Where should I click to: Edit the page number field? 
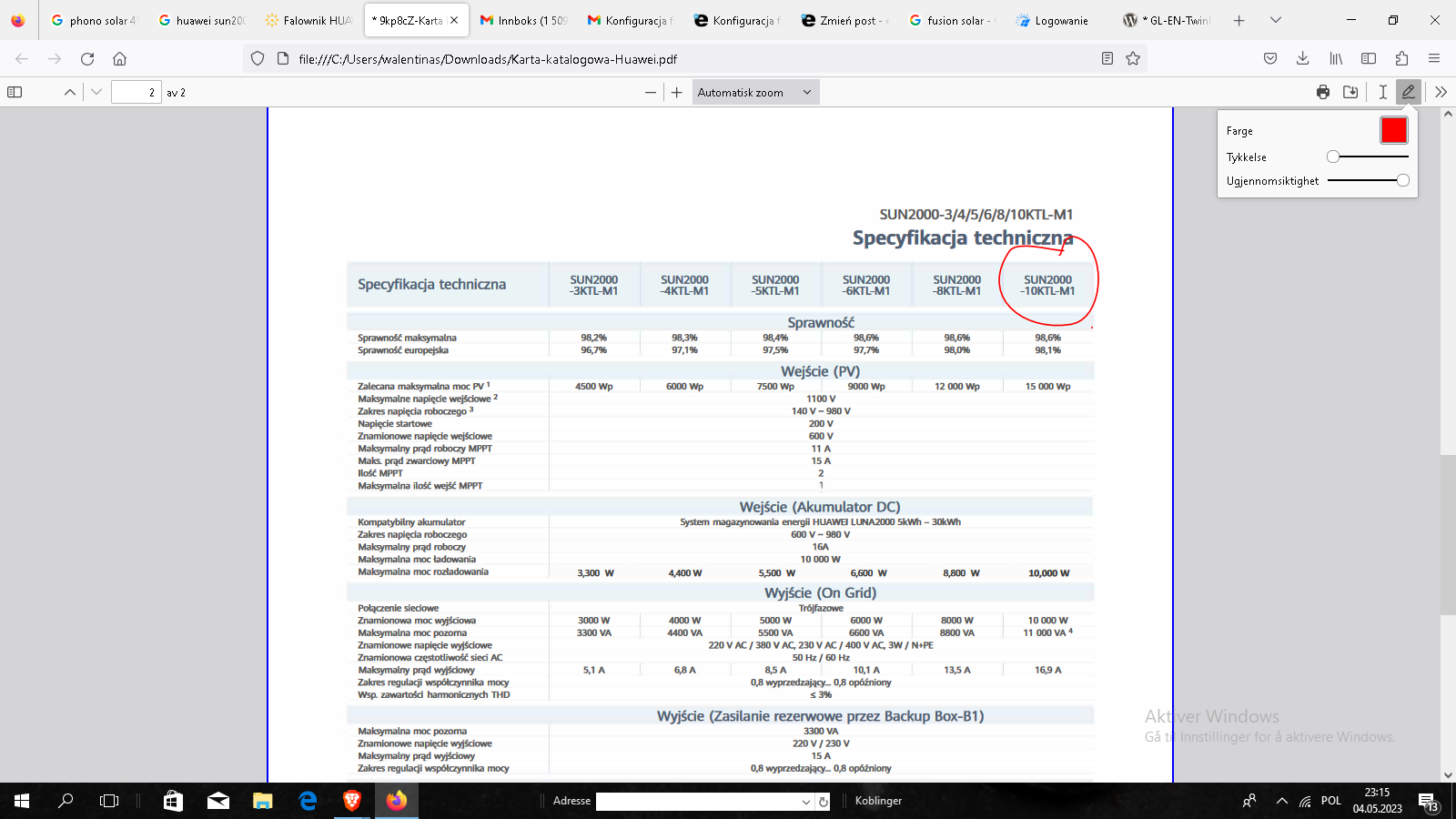click(x=136, y=92)
